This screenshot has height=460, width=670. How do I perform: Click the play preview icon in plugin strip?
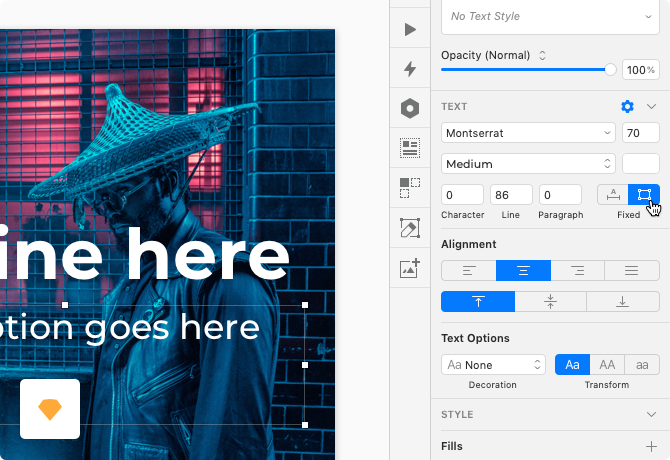[x=410, y=29]
